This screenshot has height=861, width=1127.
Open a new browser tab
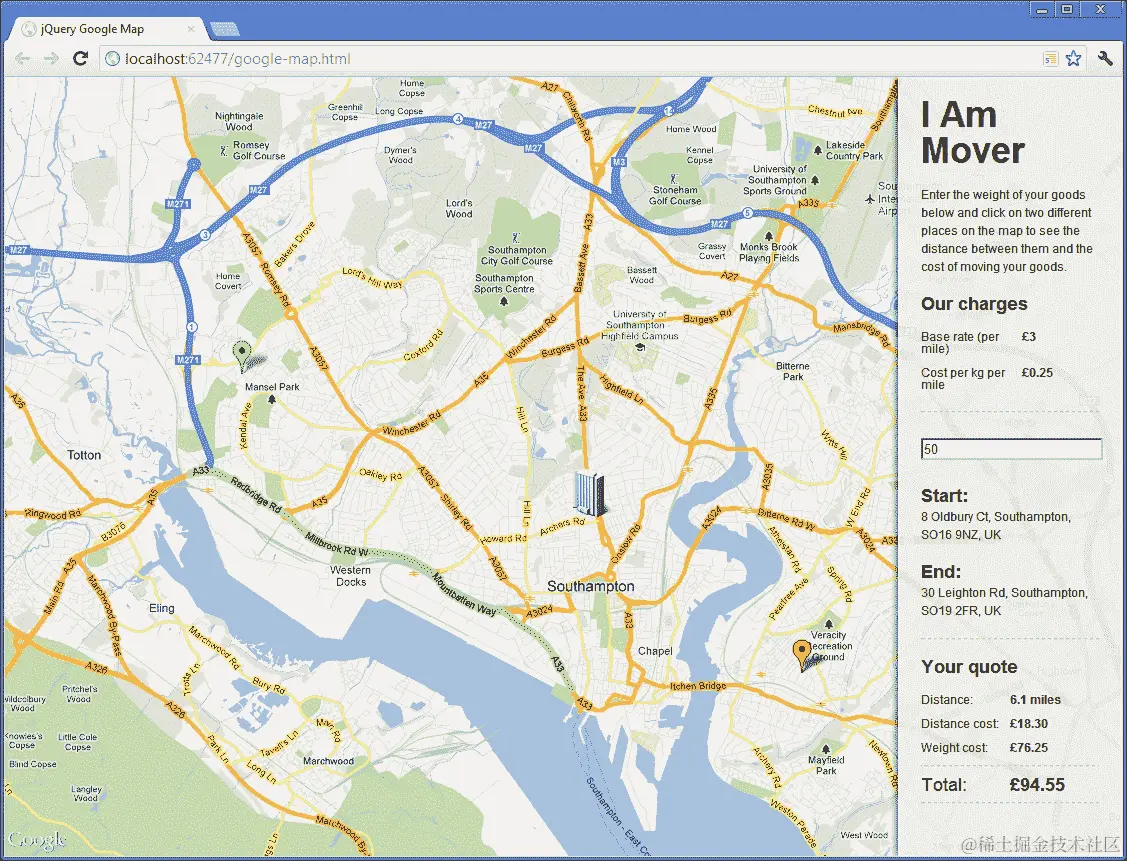tap(225, 29)
